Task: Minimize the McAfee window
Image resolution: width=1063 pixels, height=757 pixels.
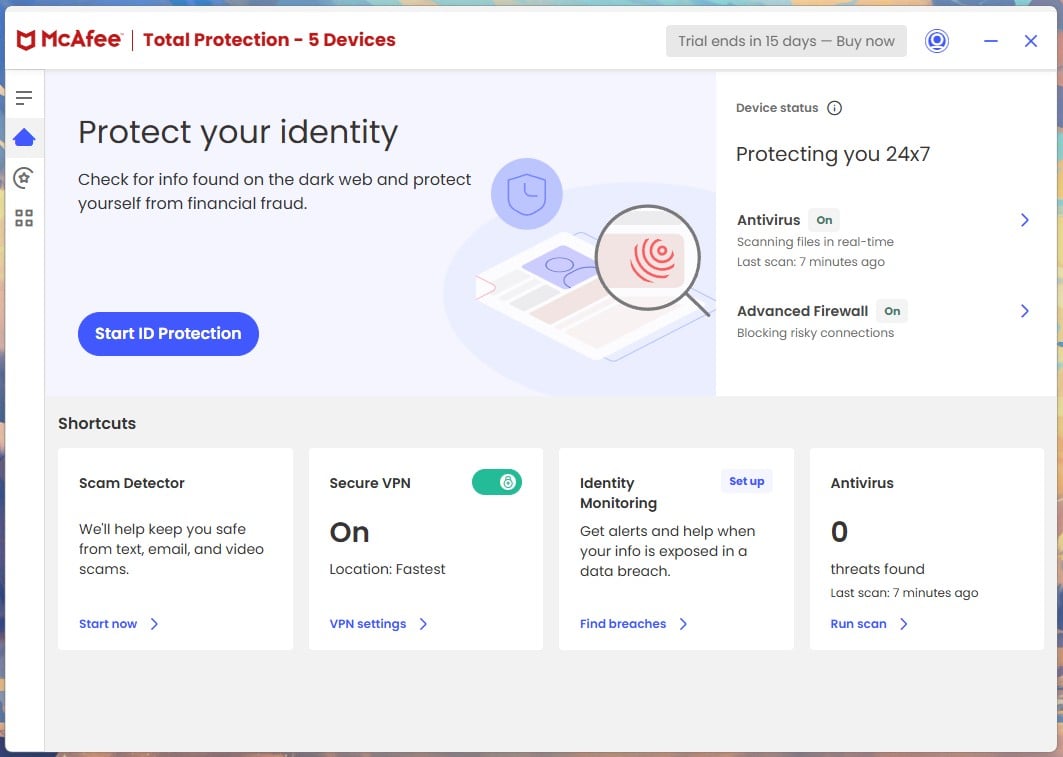Action: click(990, 41)
